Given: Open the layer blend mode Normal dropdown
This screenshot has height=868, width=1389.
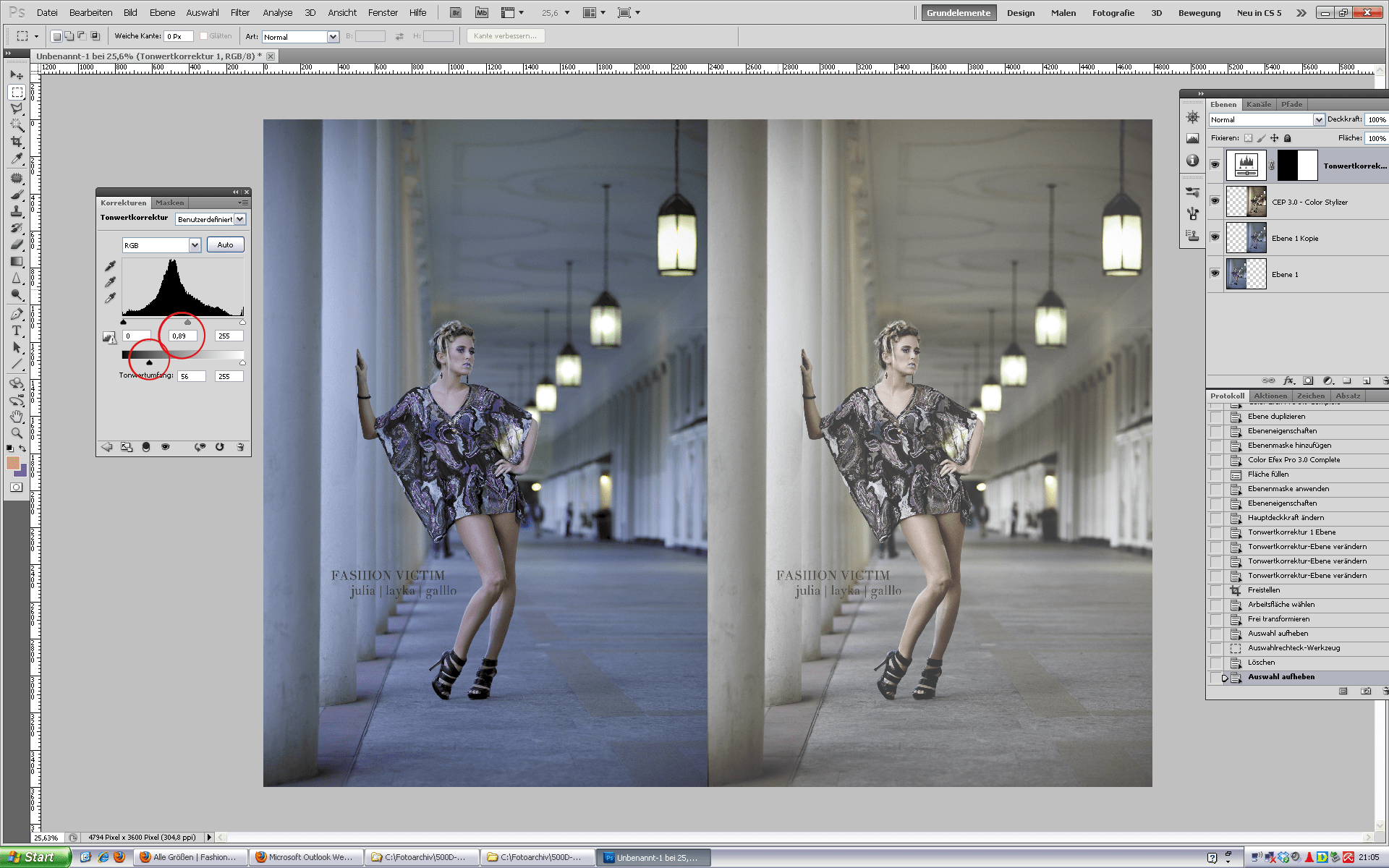Looking at the screenshot, I should 1318,120.
